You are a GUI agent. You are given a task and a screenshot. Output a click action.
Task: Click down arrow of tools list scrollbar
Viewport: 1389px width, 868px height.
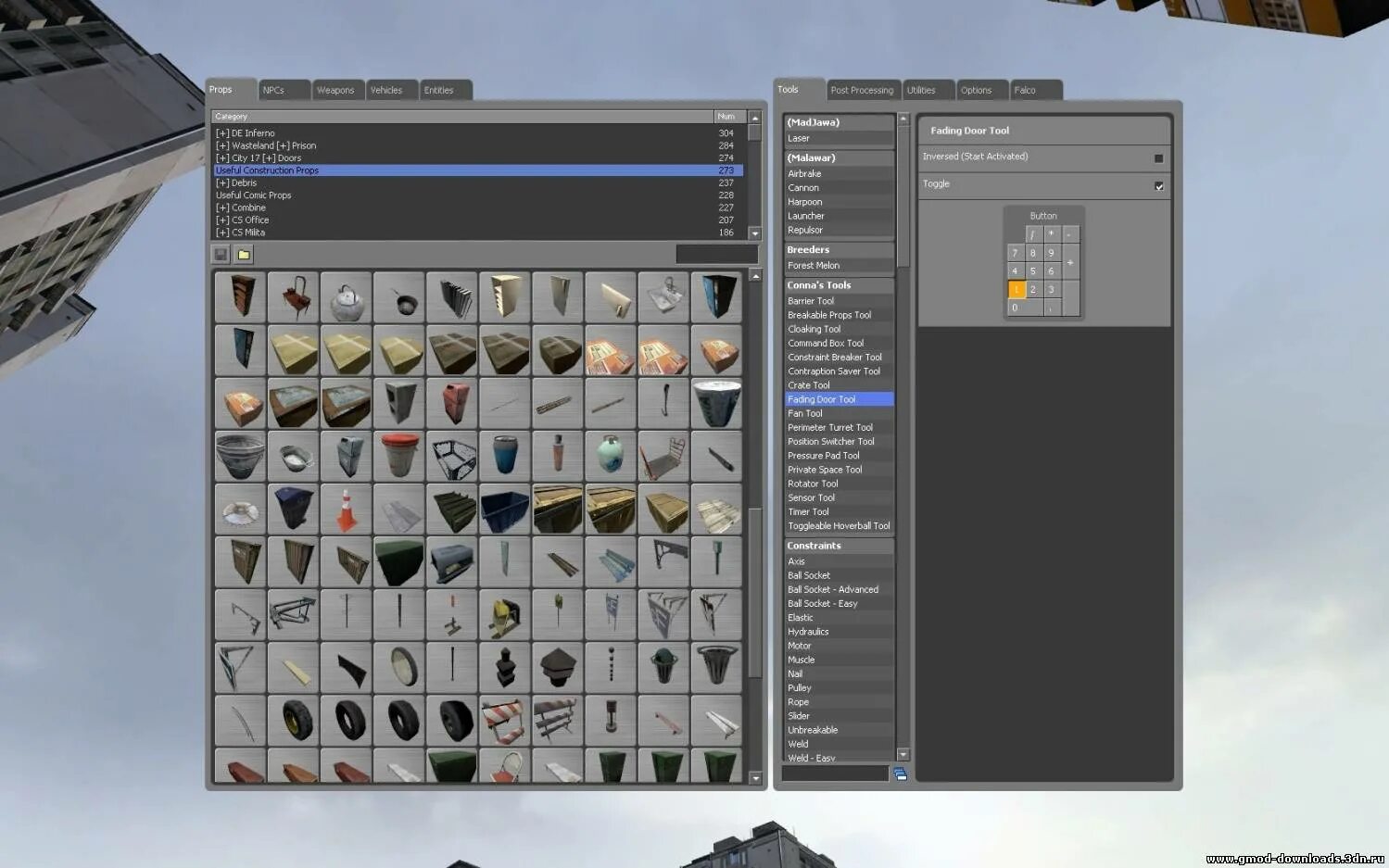click(x=903, y=754)
